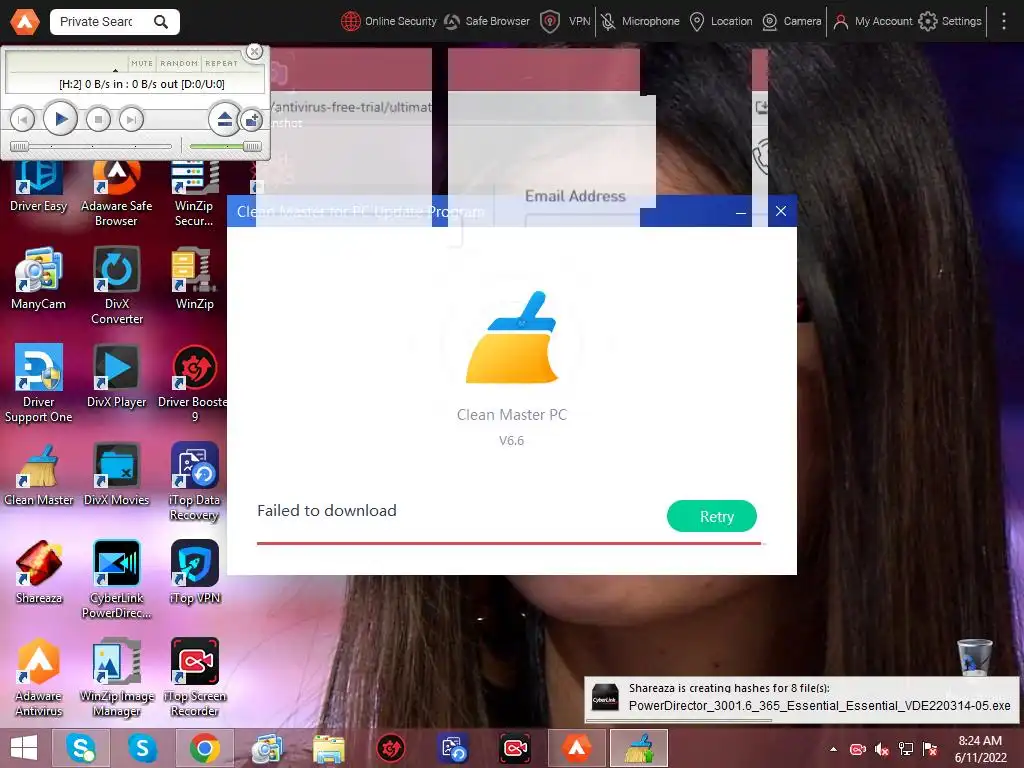This screenshot has width=1024, height=768.
Task: Open Location setting in the top bar
Action: [x=721, y=22]
